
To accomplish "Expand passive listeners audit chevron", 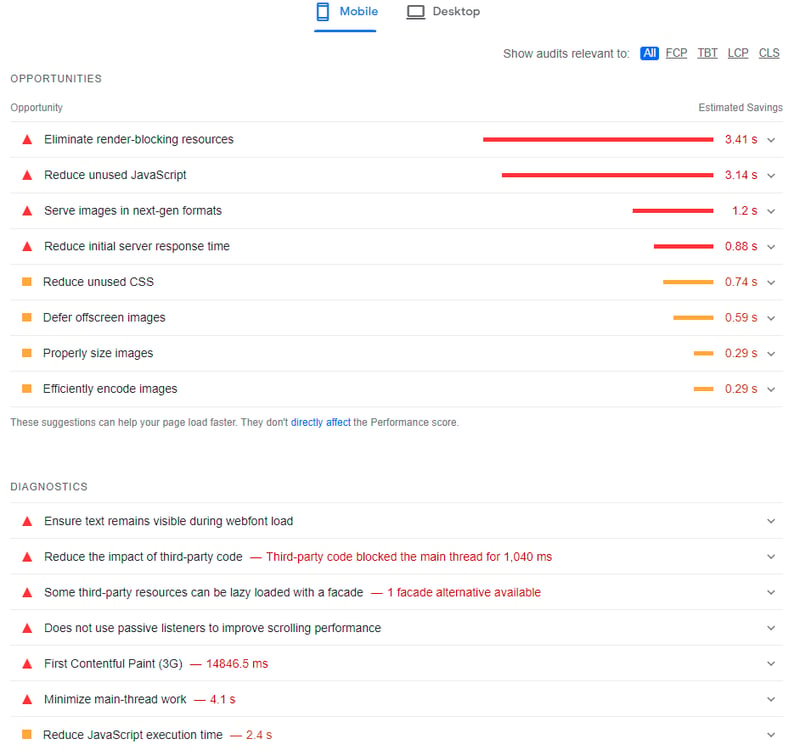I will (x=771, y=628).
